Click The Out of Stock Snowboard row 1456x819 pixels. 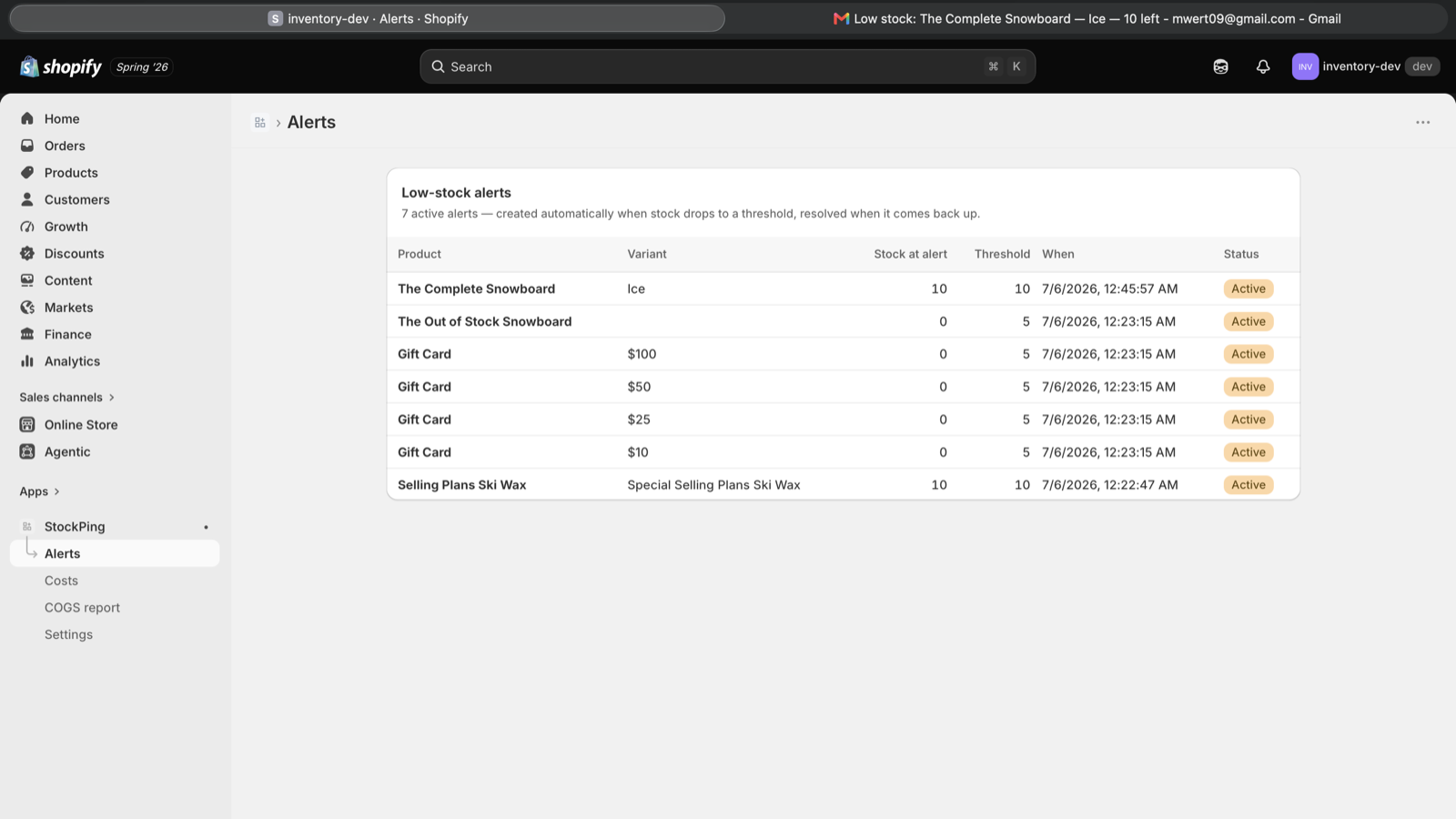tap(844, 321)
